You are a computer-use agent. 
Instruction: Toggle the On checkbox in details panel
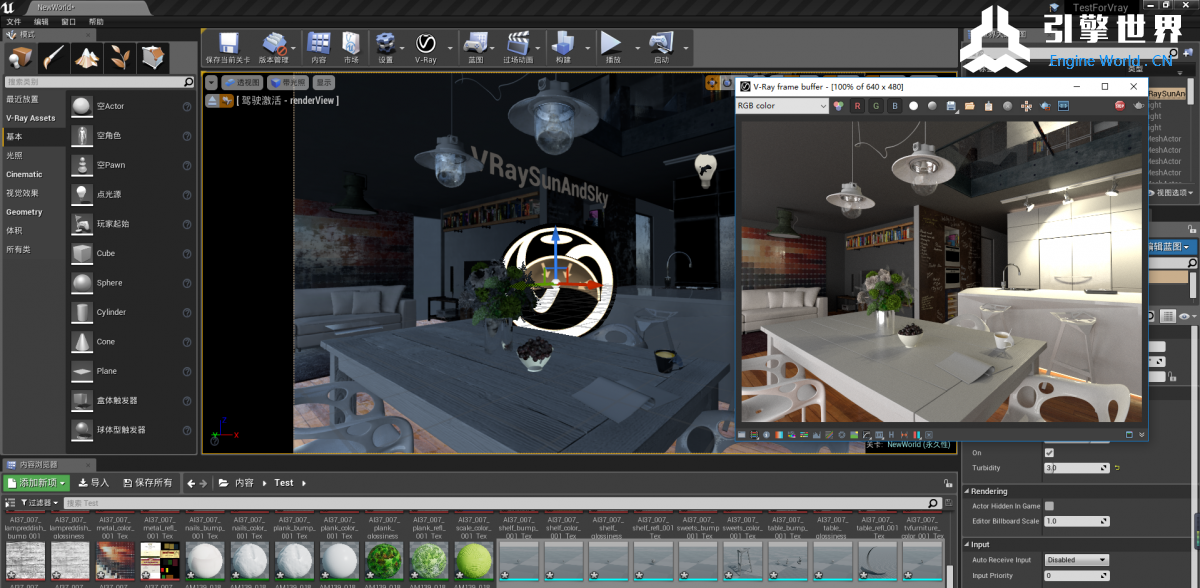[1049, 453]
